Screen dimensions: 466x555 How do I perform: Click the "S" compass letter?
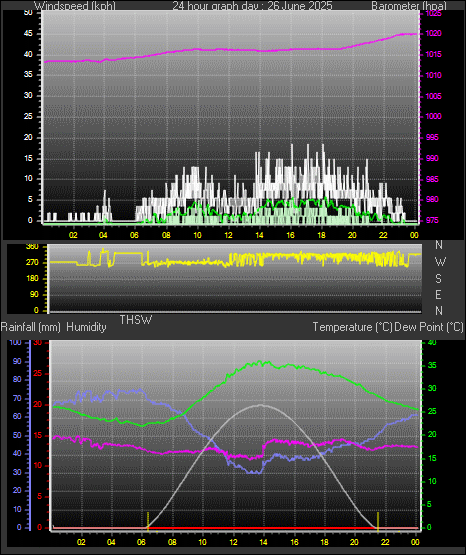click(438, 279)
